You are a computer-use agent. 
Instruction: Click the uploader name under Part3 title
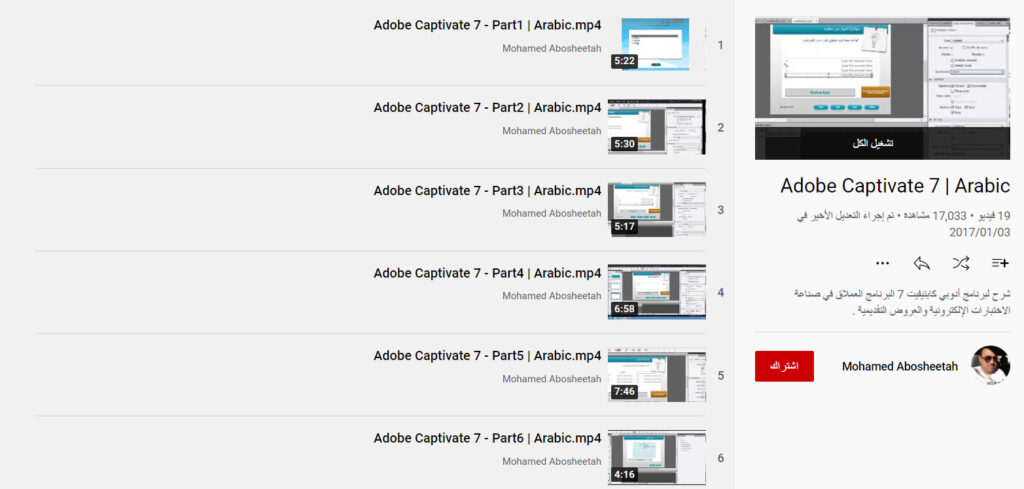click(x=552, y=213)
